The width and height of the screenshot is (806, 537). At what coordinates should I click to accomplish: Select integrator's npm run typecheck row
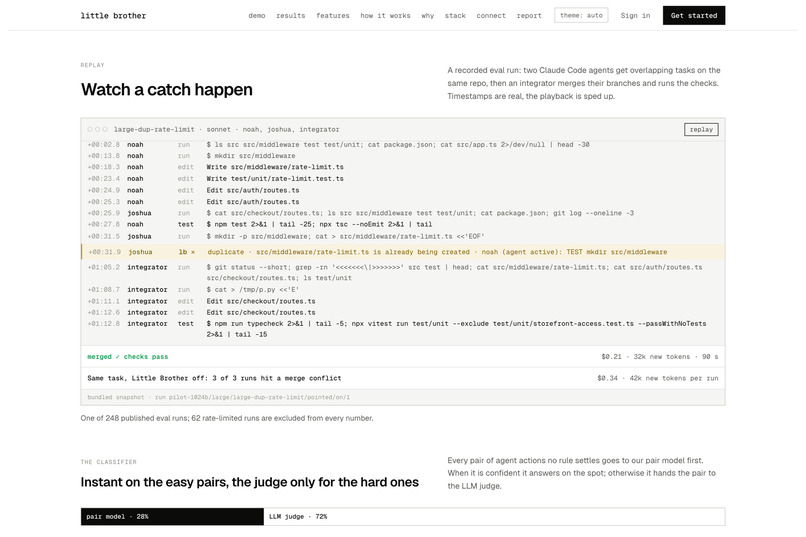point(403,329)
